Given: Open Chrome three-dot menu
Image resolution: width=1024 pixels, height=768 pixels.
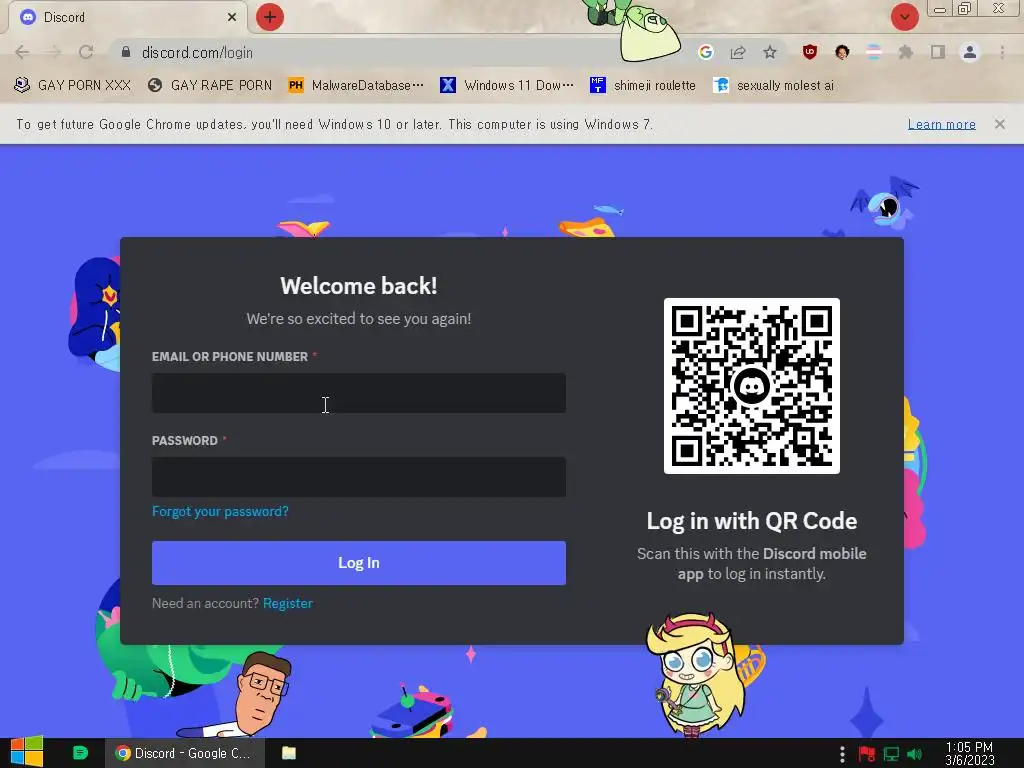Looking at the screenshot, I should click(1002, 52).
